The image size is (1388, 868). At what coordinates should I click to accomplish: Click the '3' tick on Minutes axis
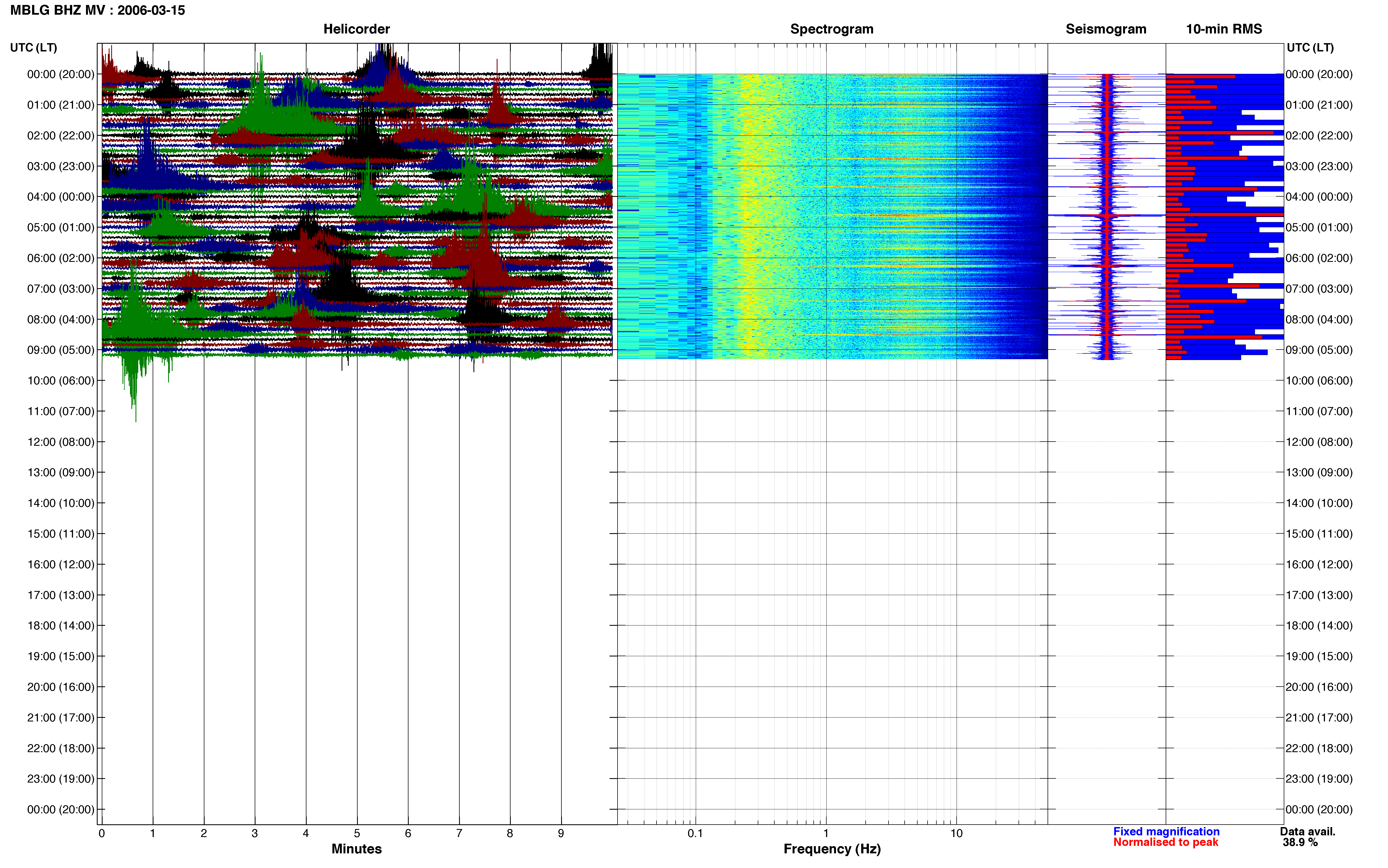tap(255, 833)
